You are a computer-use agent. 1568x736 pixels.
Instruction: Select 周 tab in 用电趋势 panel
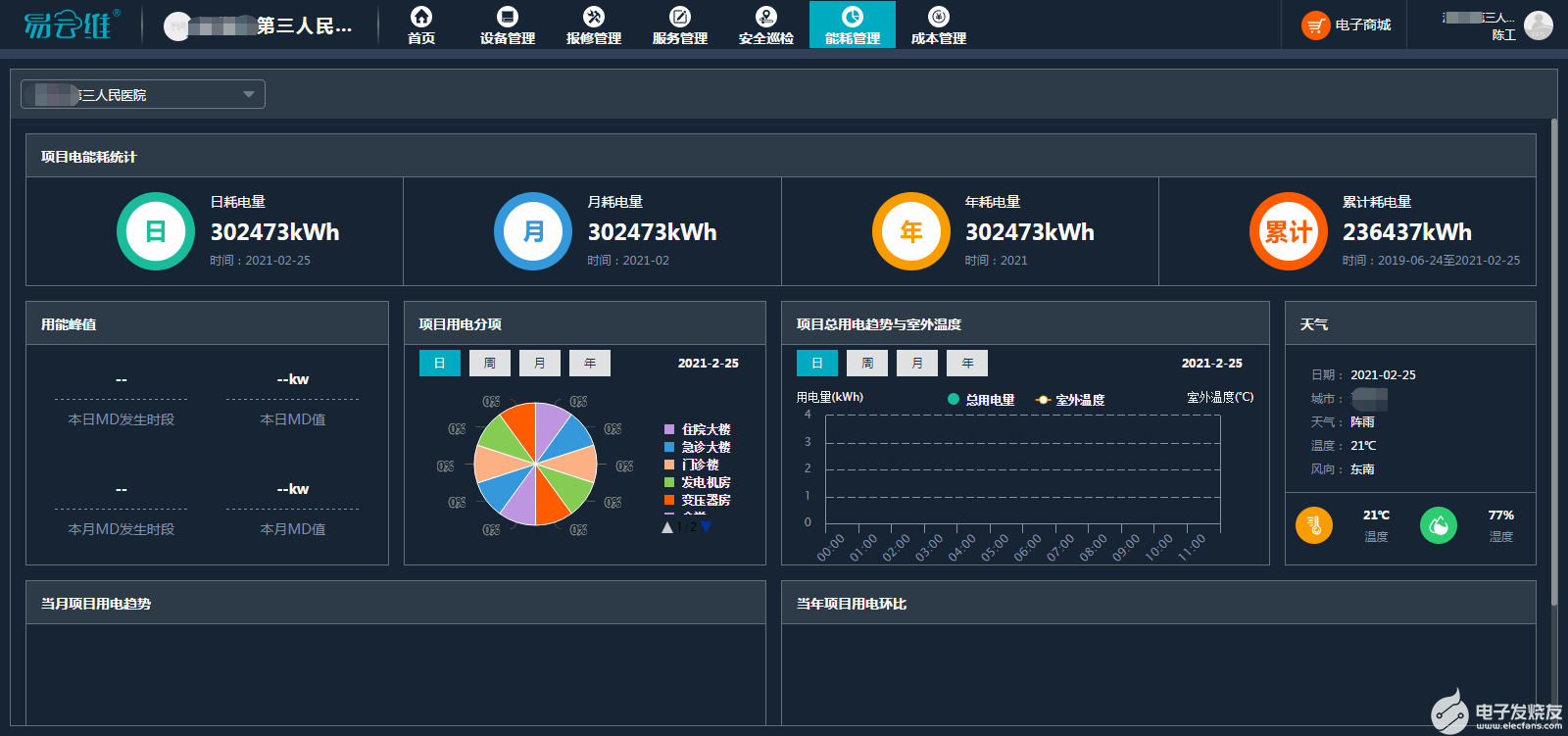(x=867, y=364)
